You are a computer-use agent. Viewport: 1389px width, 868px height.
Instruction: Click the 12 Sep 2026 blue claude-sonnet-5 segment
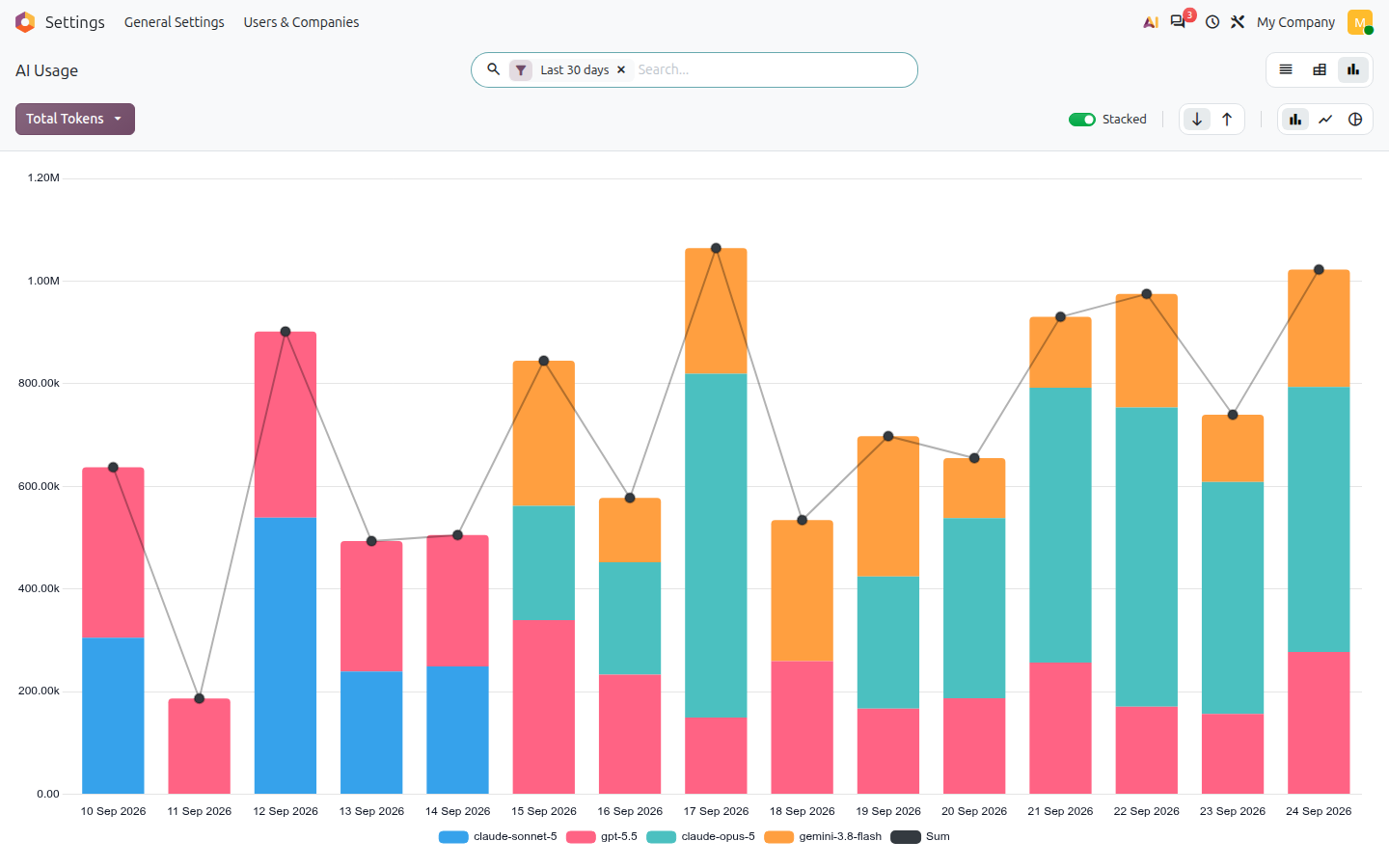pyautogui.click(x=286, y=656)
